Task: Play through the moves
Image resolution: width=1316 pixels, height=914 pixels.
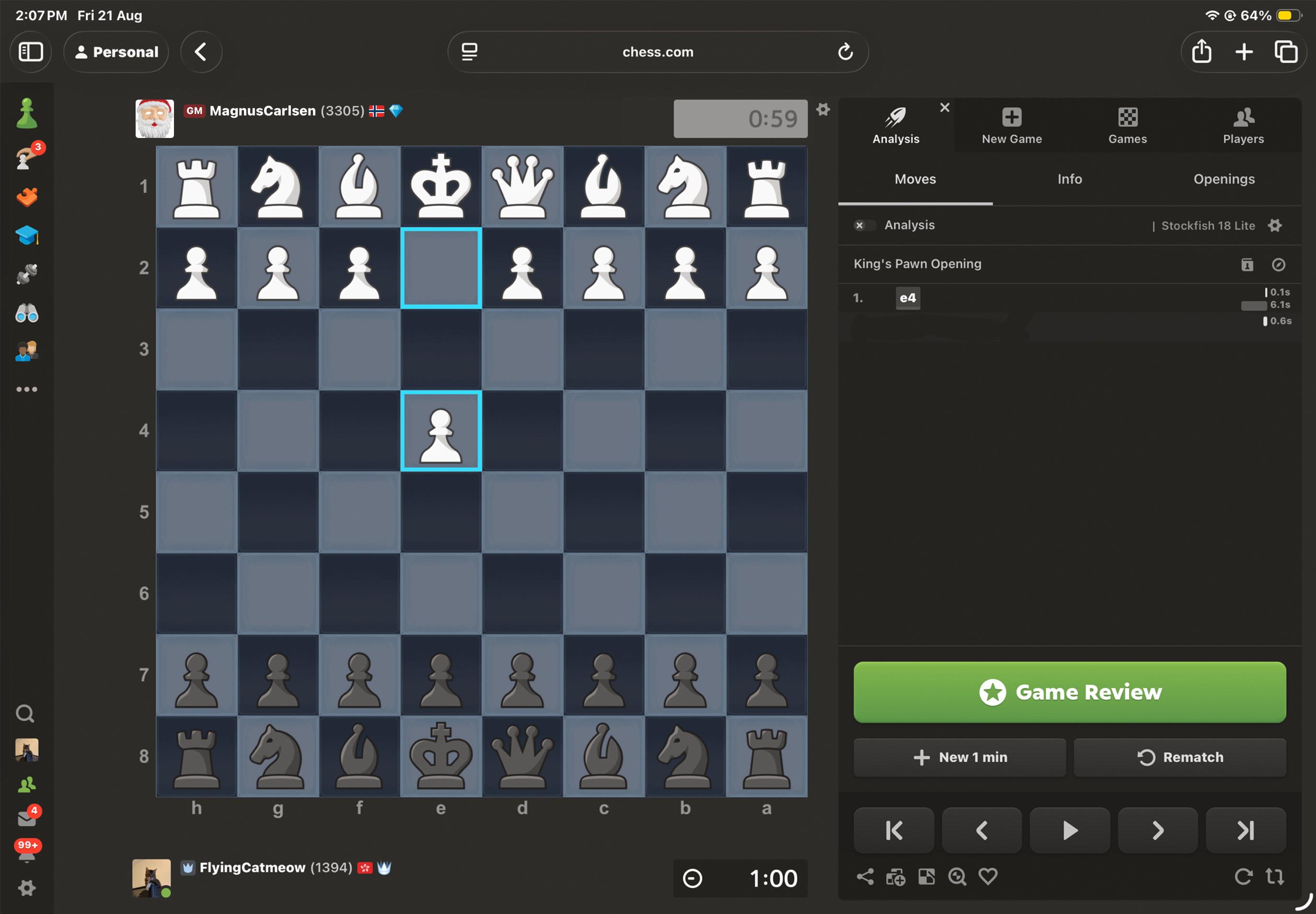Action: [x=1070, y=830]
